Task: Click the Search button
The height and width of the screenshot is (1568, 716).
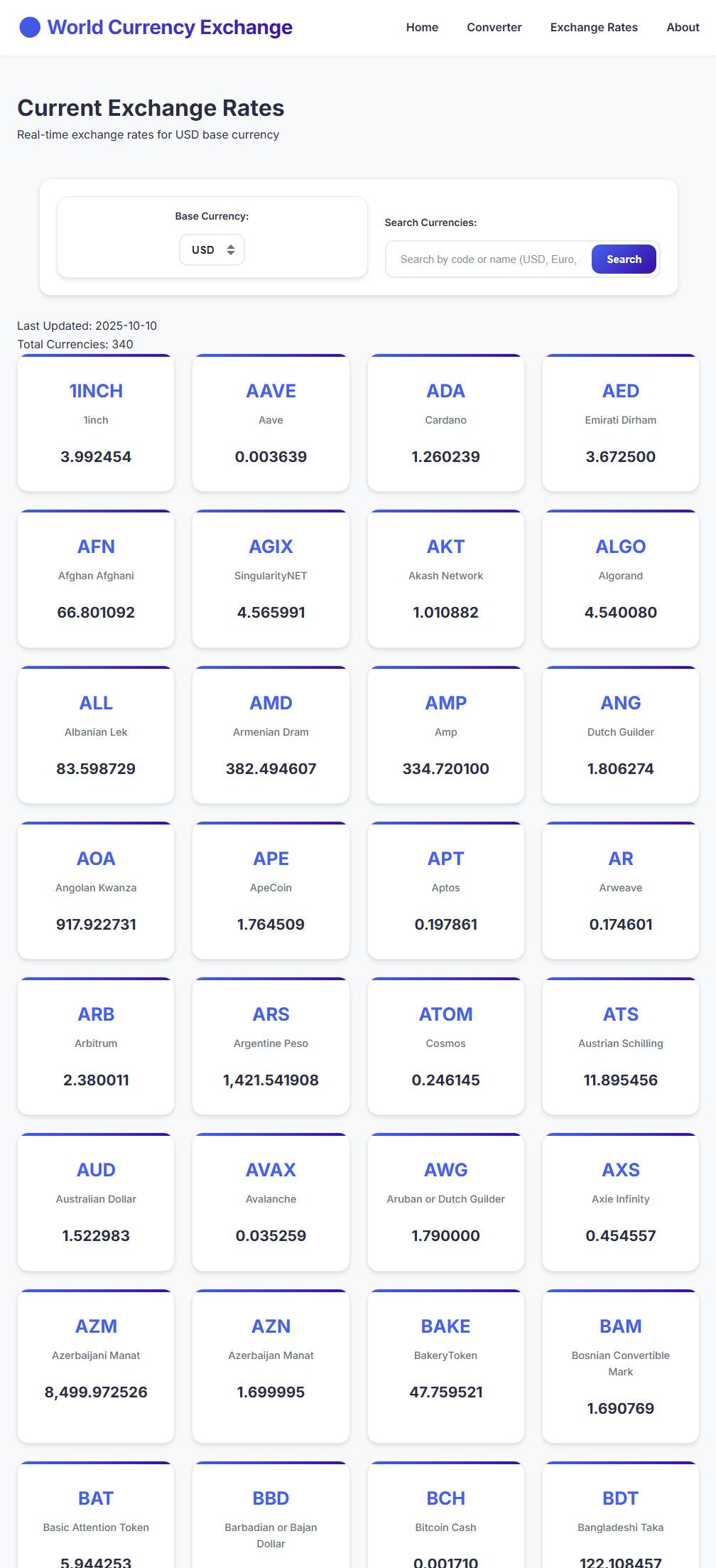Action: tap(624, 259)
